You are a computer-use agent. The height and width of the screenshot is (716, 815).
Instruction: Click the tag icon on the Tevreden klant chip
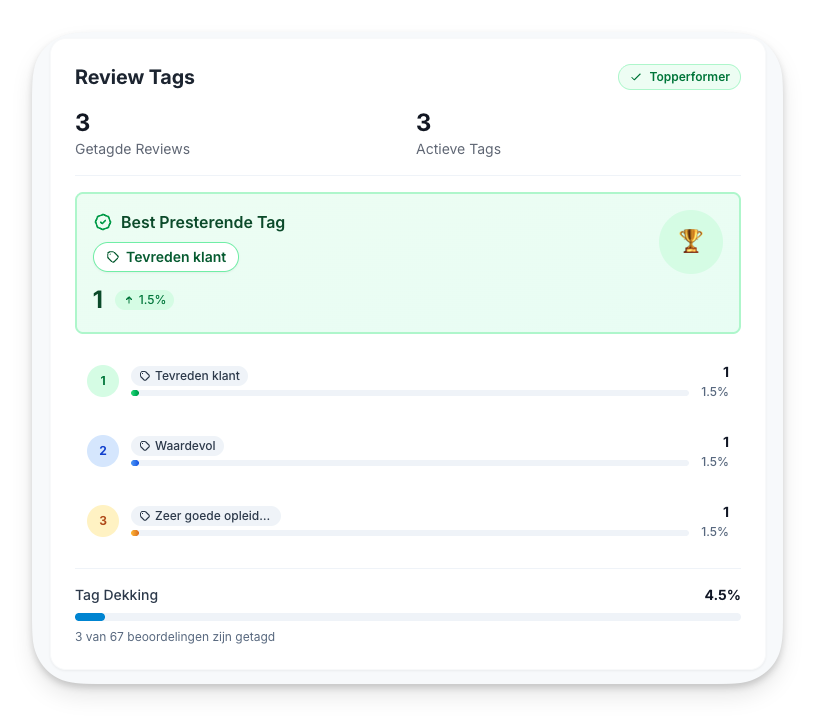(113, 257)
